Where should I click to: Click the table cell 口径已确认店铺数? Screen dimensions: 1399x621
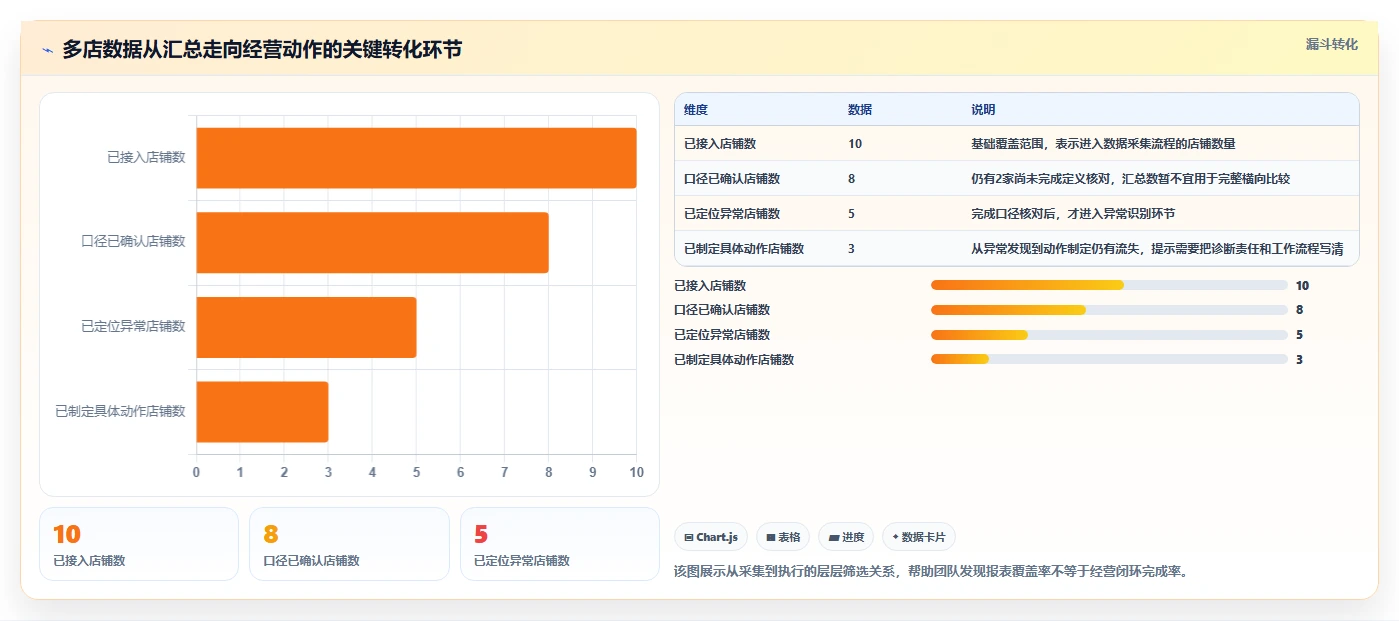(732, 179)
